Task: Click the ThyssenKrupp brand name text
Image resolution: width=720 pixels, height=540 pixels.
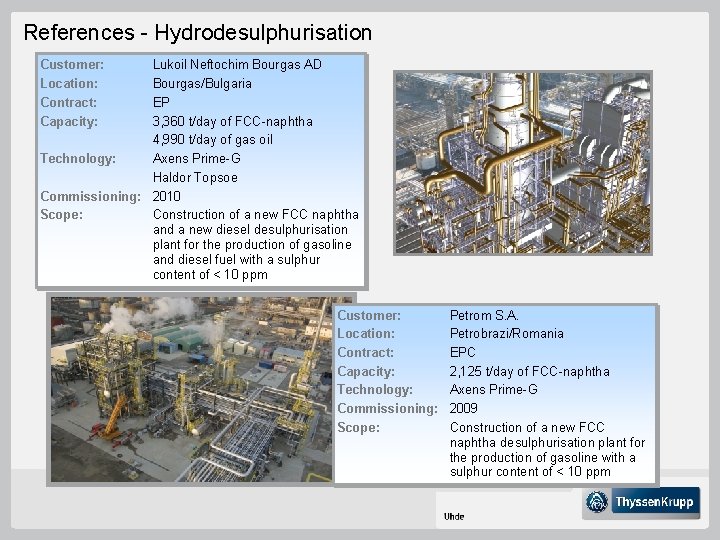Action: [654, 501]
